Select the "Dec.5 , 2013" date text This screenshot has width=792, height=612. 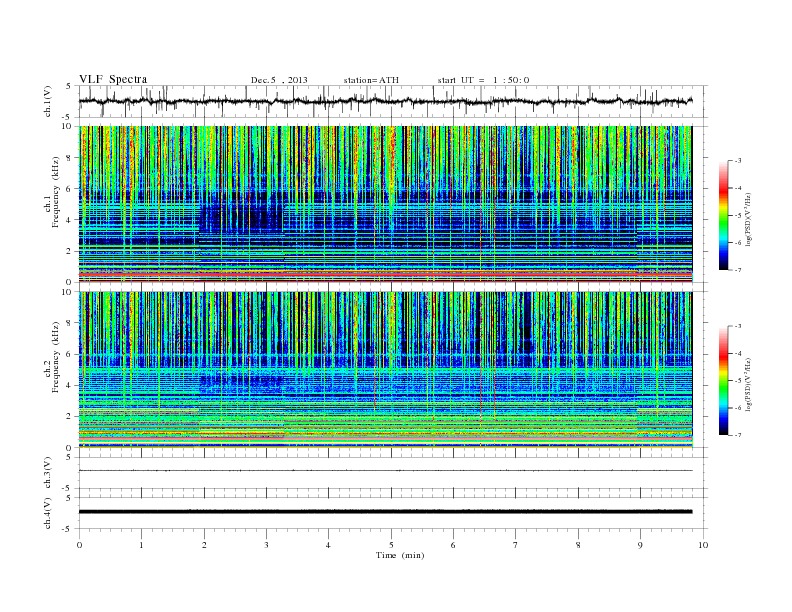[279, 80]
